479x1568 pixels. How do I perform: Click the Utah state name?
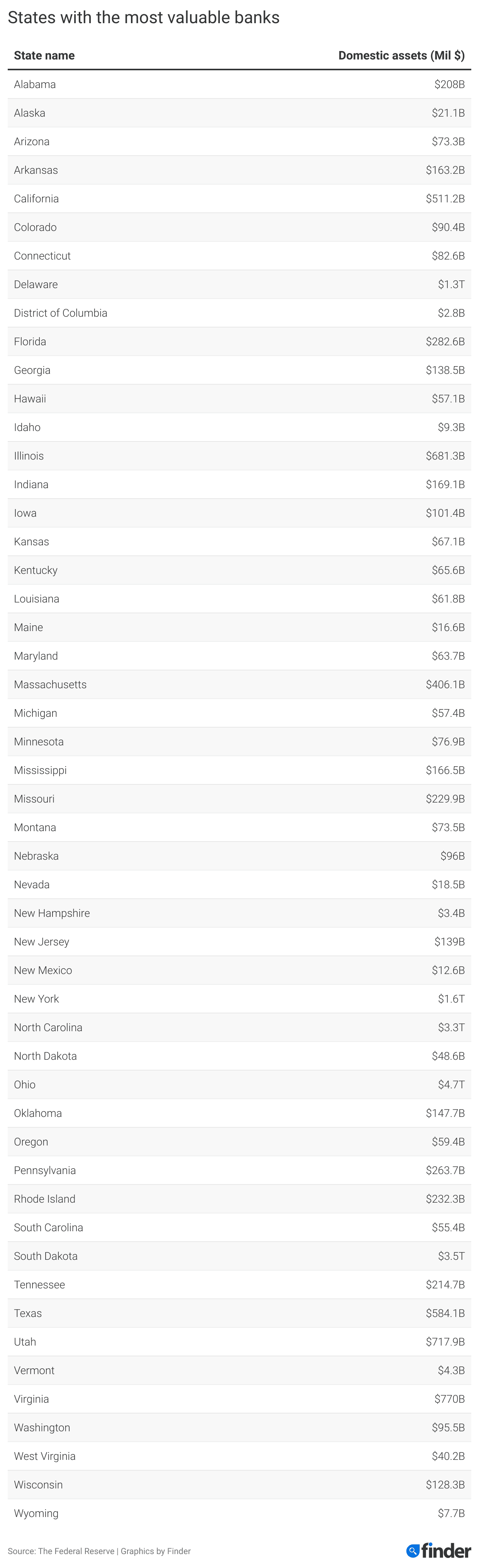tap(25, 1342)
